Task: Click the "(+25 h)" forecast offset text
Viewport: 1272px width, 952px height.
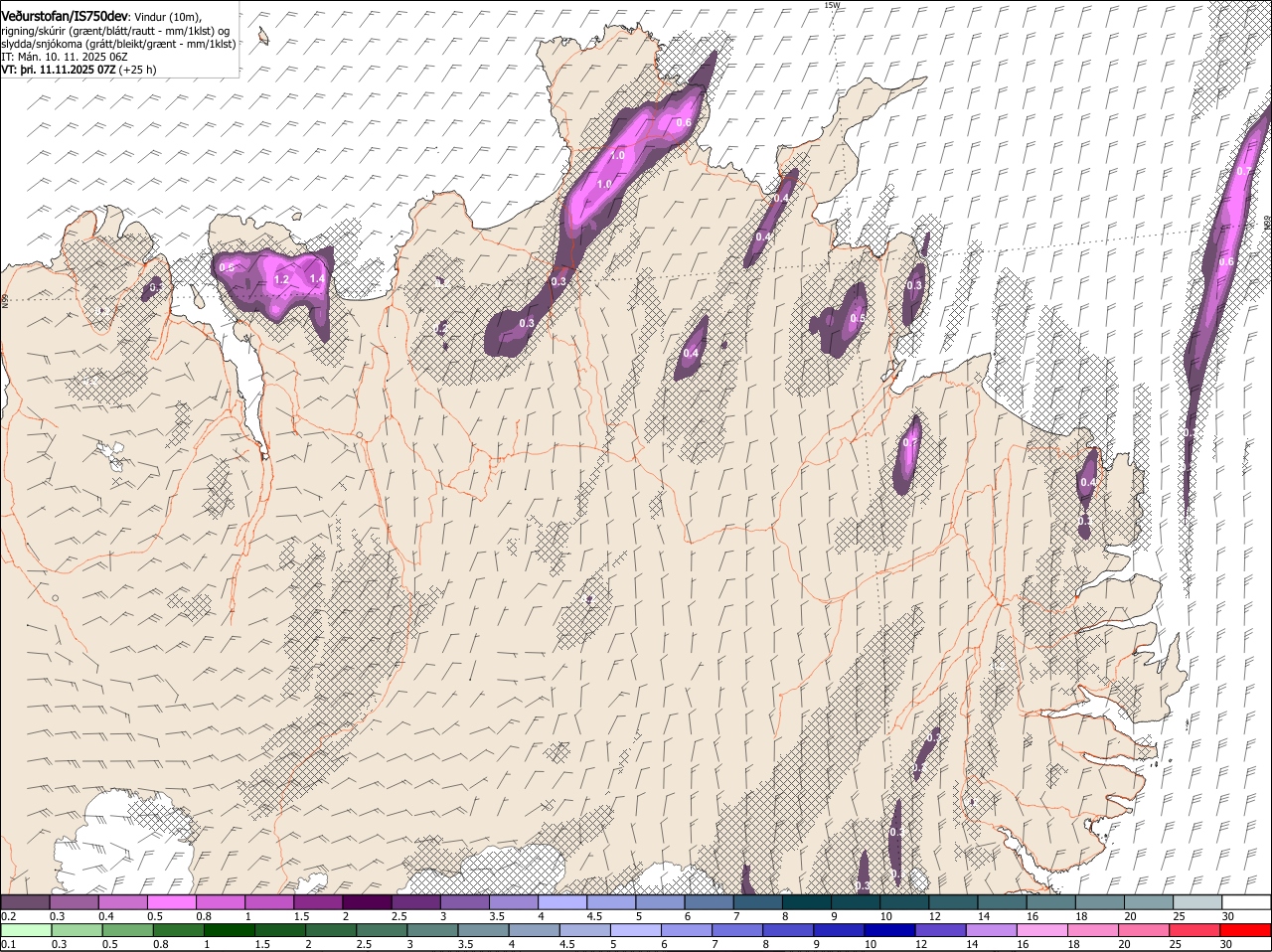Action: pyautogui.click(x=137, y=71)
